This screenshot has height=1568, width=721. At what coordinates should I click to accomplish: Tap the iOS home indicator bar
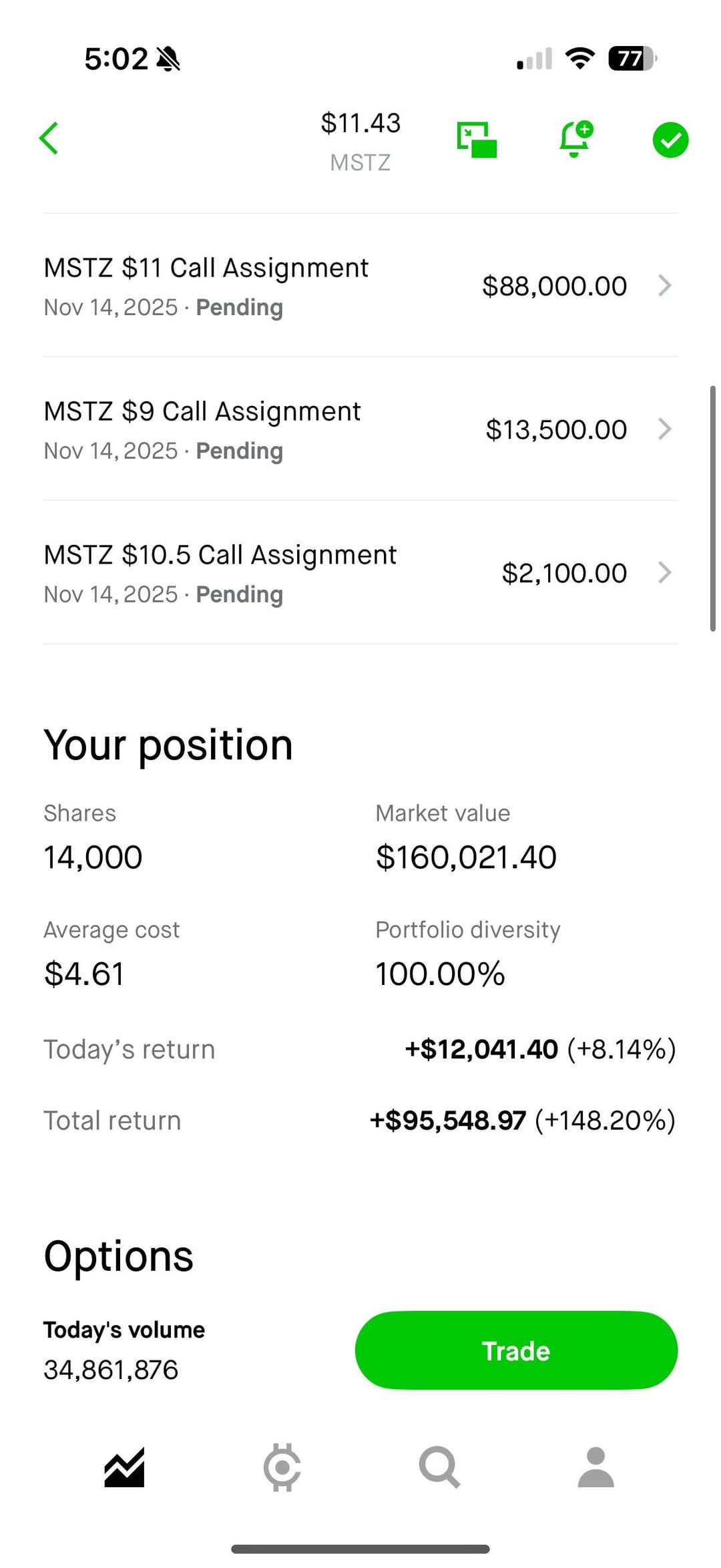click(x=360, y=1549)
